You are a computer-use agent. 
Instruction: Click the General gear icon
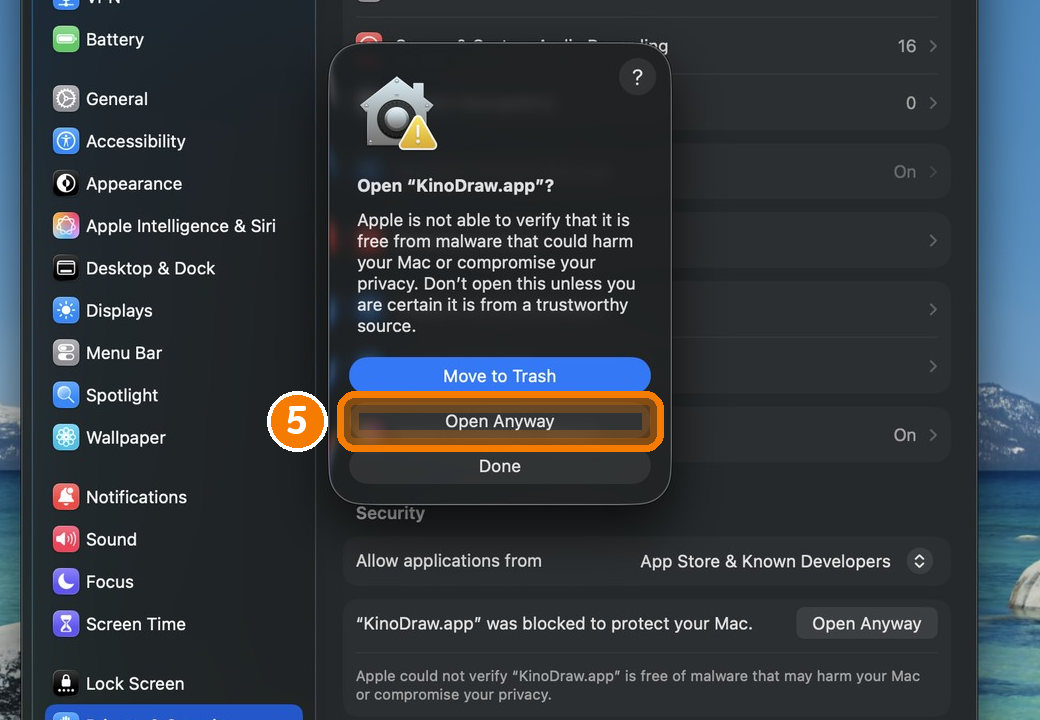pyautogui.click(x=66, y=99)
